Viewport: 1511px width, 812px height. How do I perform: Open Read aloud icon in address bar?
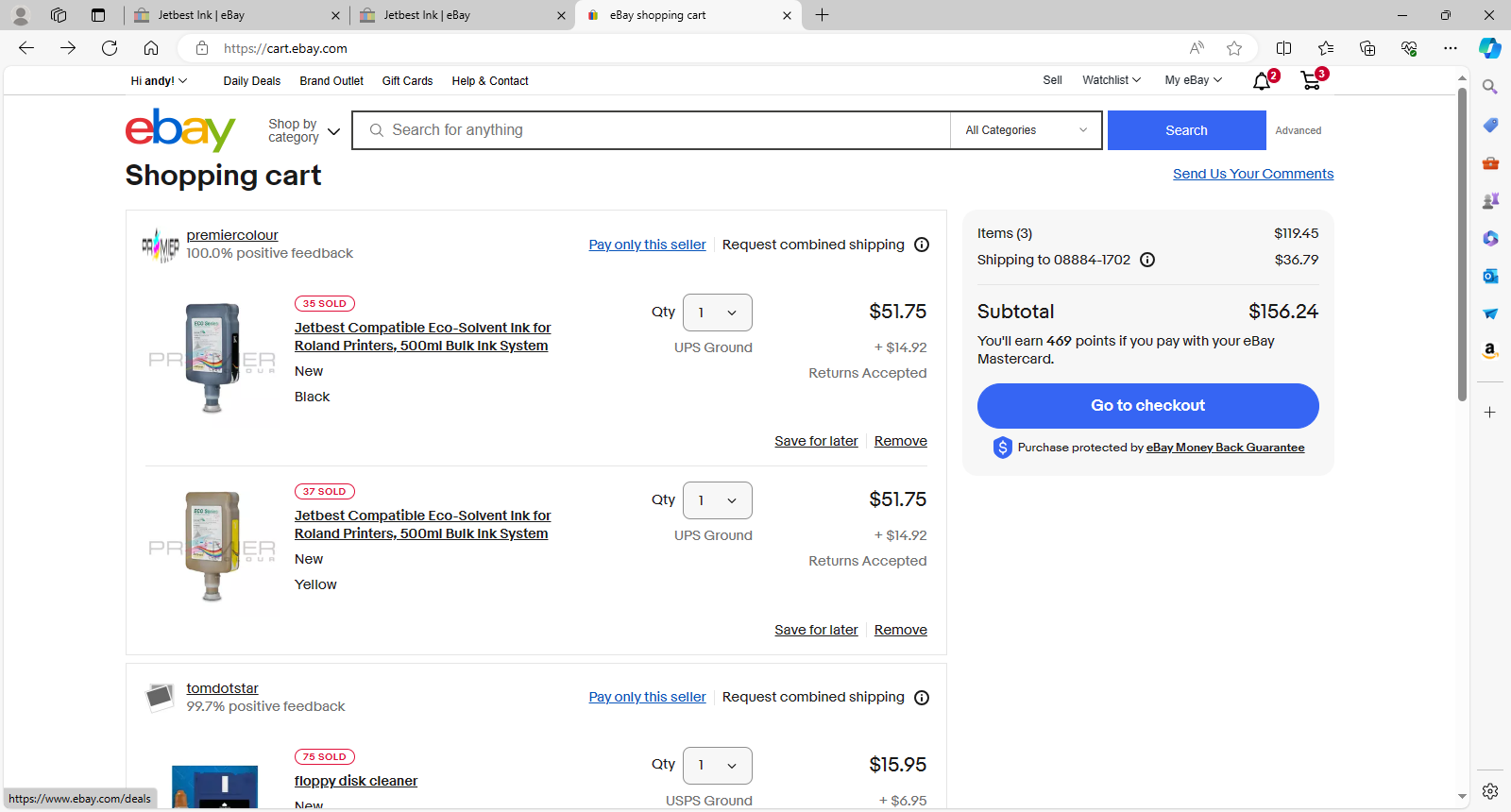pos(1197,48)
